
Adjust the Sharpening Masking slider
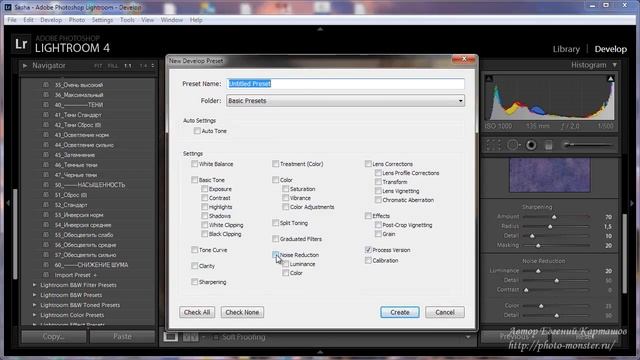[x=538, y=245]
